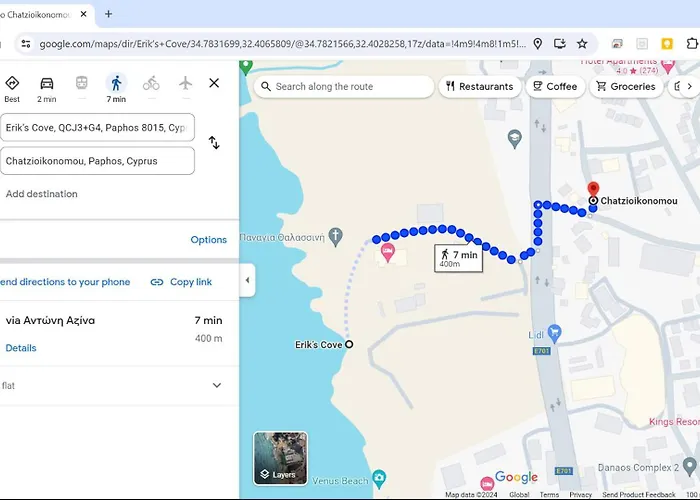Open the Layers map thumbnail
The image size is (700, 500).
pyautogui.click(x=280, y=458)
